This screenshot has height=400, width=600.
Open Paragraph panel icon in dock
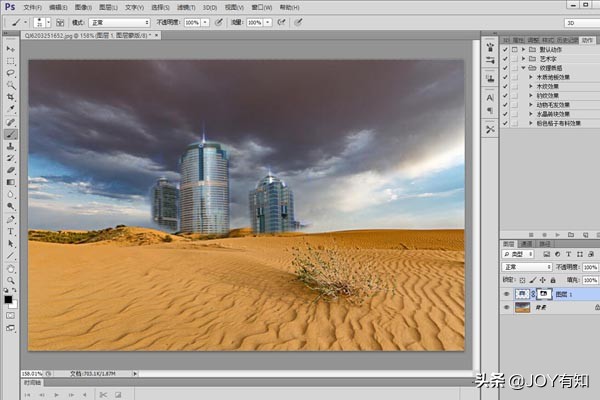[x=490, y=111]
